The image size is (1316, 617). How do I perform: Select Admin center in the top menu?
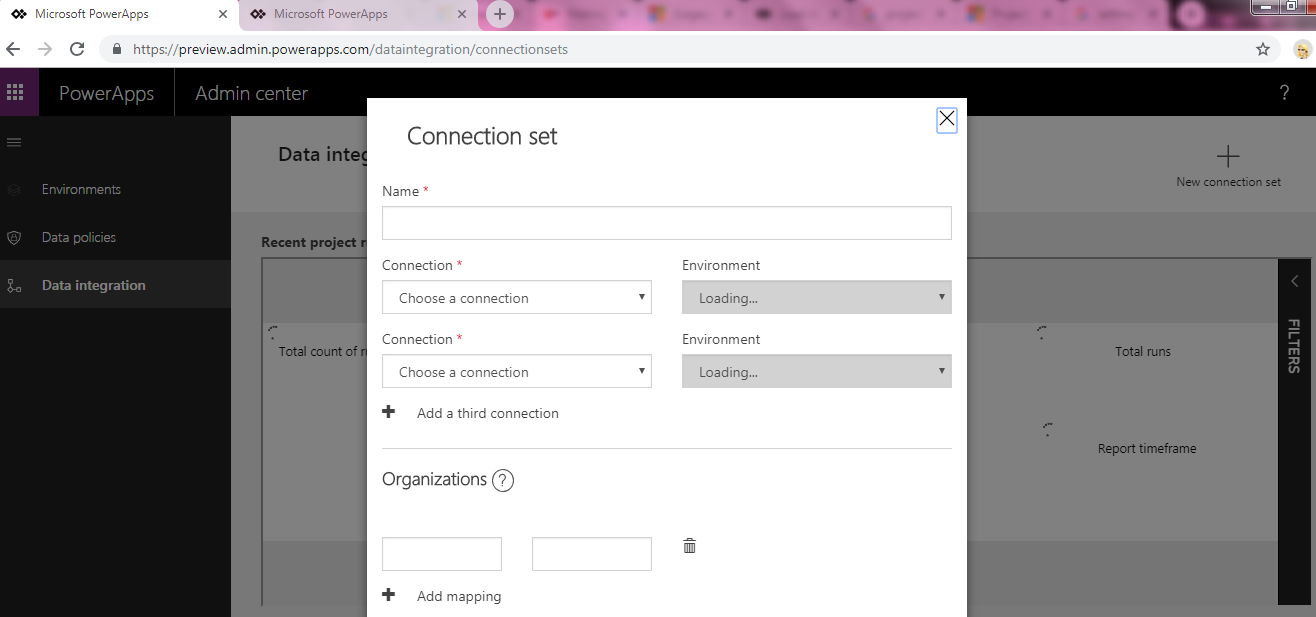click(x=251, y=92)
